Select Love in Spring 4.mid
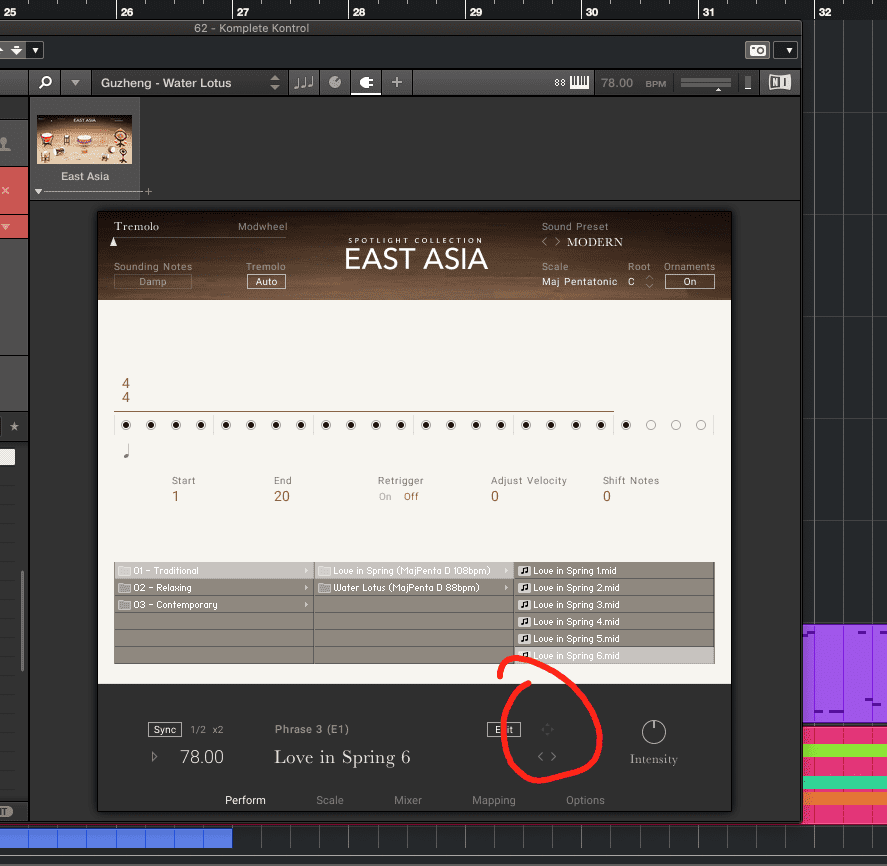The width and height of the screenshot is (887, 866). tap(614, 622)
